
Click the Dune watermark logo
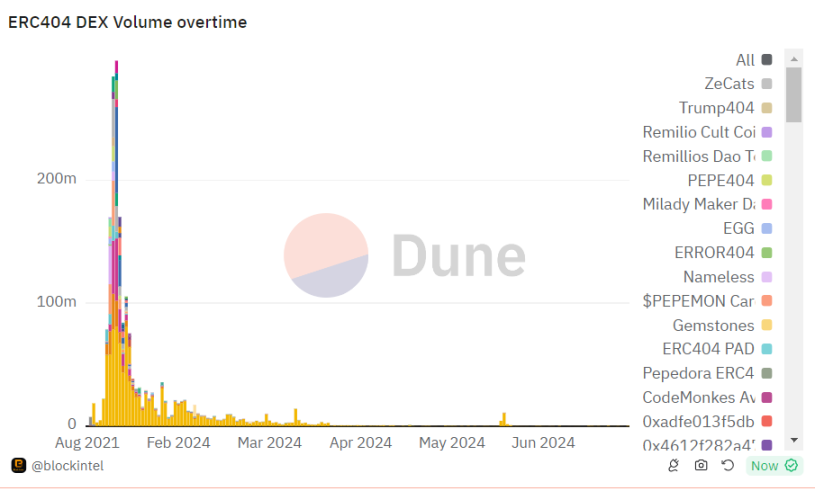click(404, 255)
